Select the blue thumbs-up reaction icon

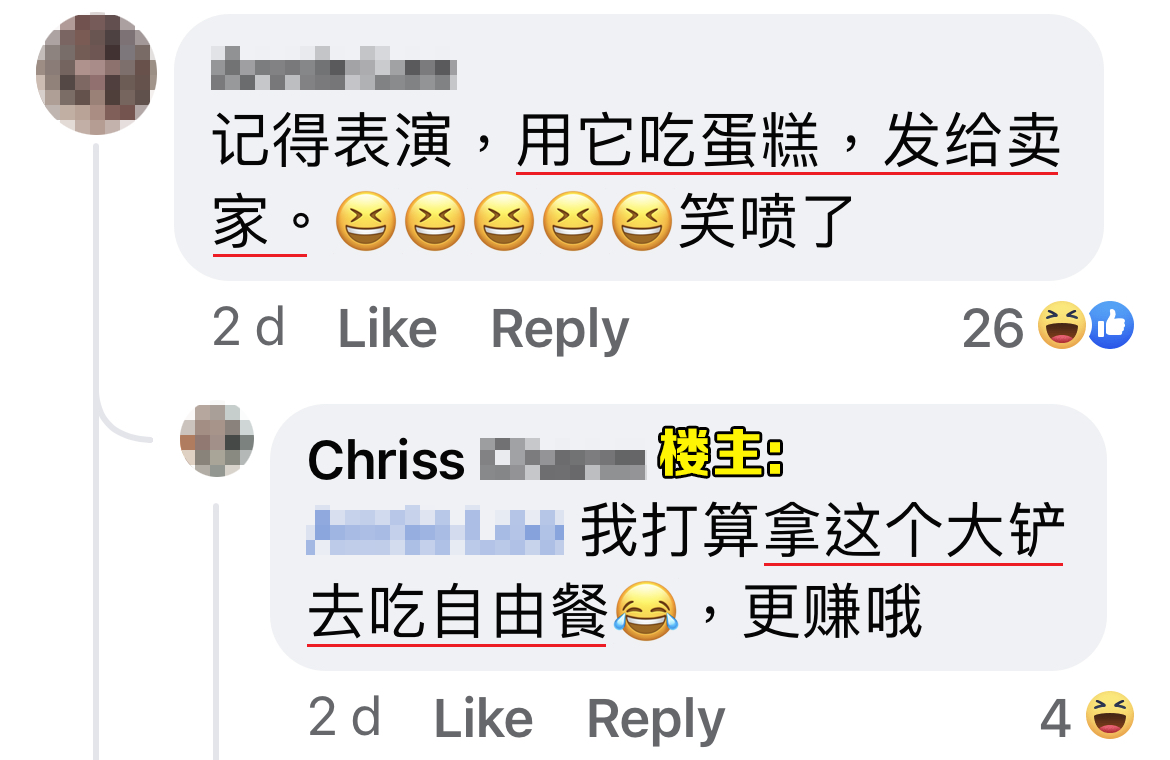(1110, 325)
